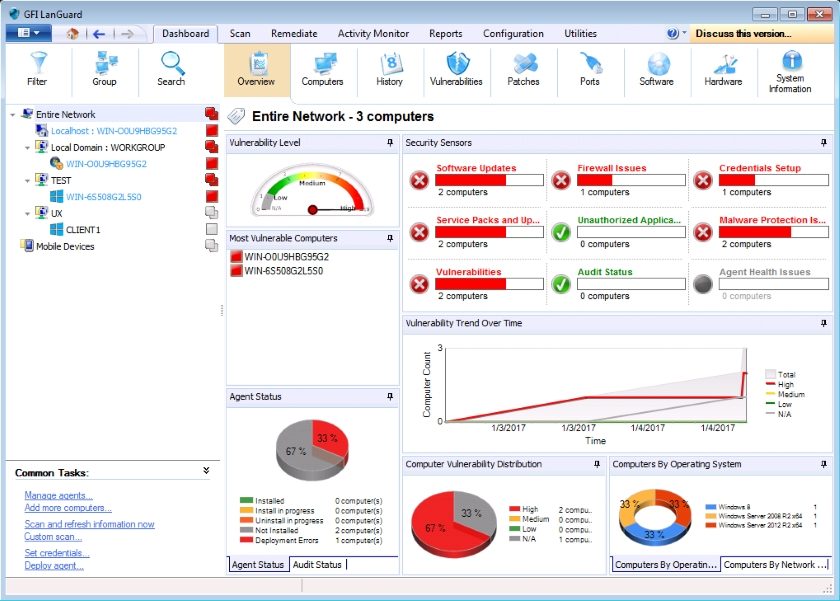Open the System Information view
Viewport: 840px width, 601px height.
pos(790,72)
